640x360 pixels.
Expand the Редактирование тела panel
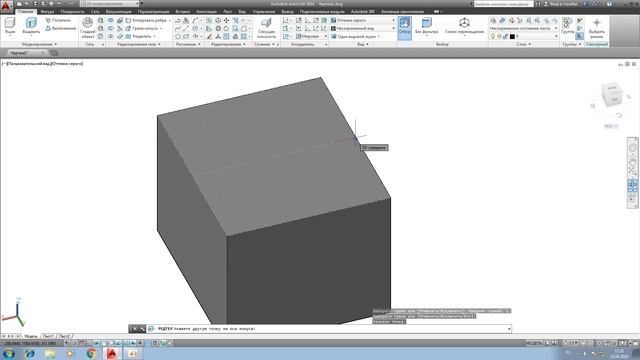pos(139,44)
